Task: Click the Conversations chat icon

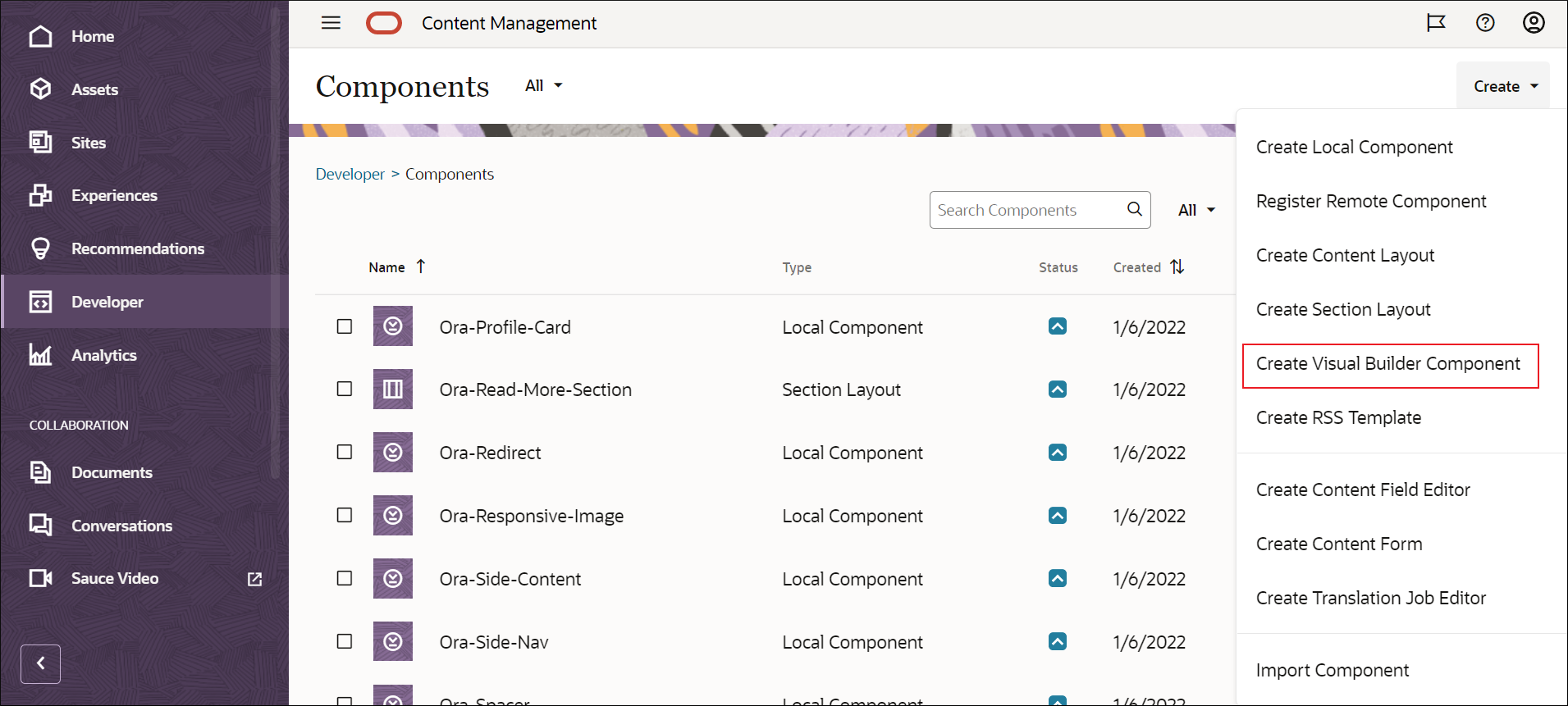Action: pos(41,526)
